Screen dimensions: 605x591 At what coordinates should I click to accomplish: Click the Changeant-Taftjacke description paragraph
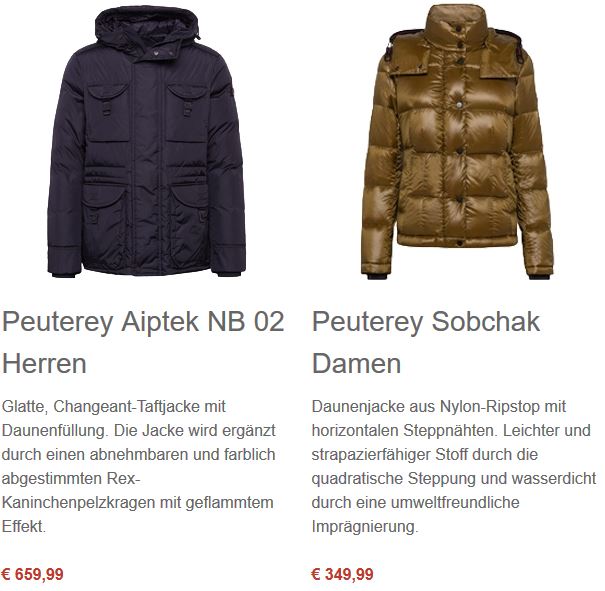click(x=139, y=466)
